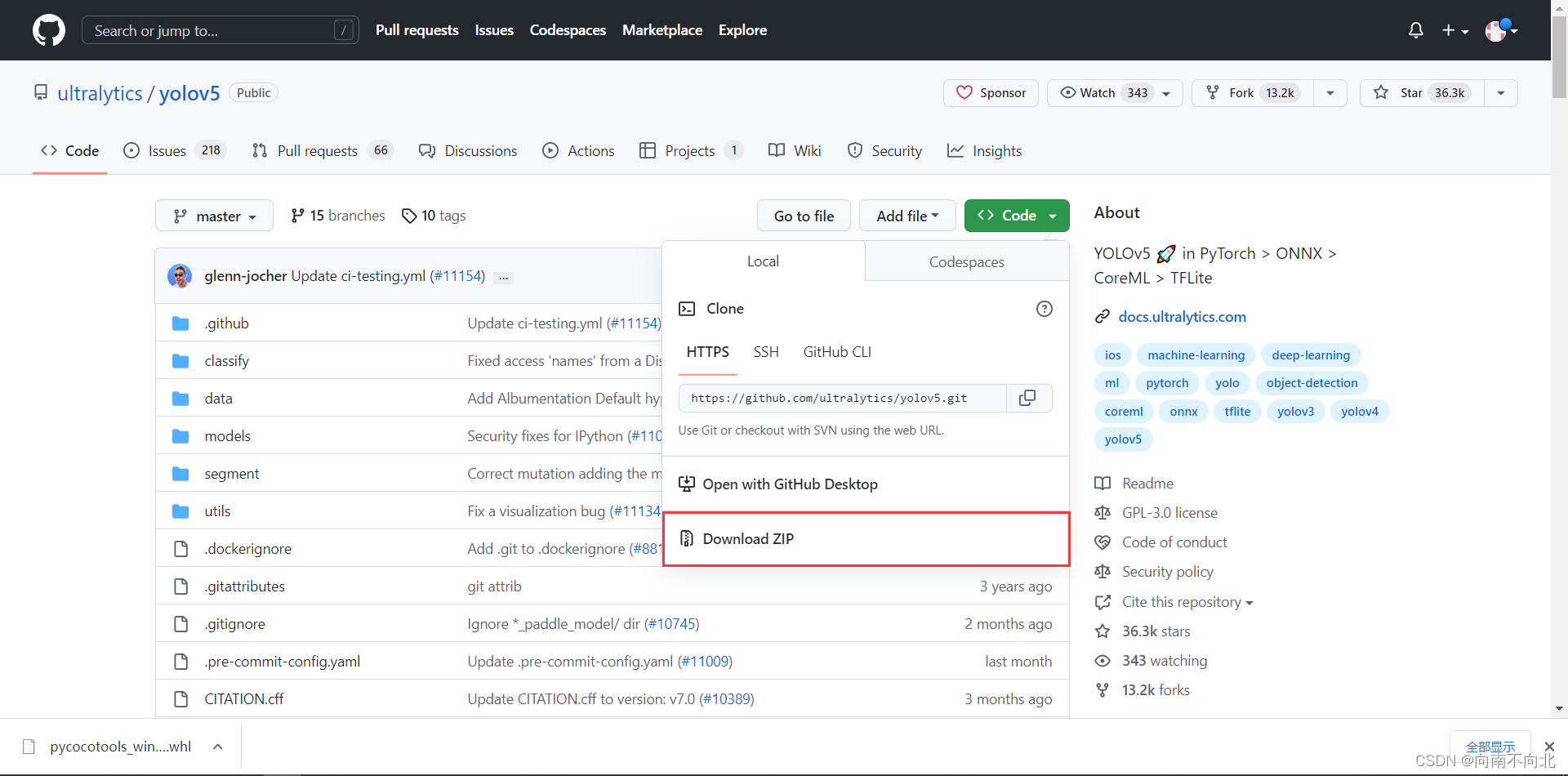Open the Star lists dropdown arrow
The height and width of the screenshot is (776, 1568).
click(1501, 93)
